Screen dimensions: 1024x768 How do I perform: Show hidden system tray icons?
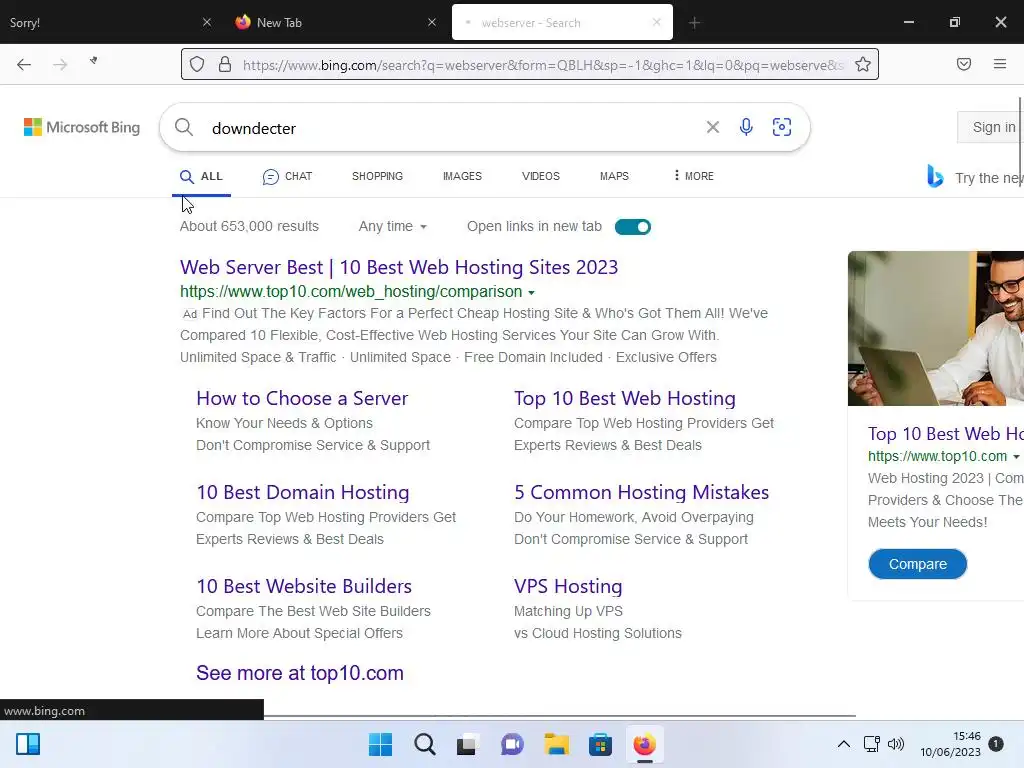pos(844,744)
